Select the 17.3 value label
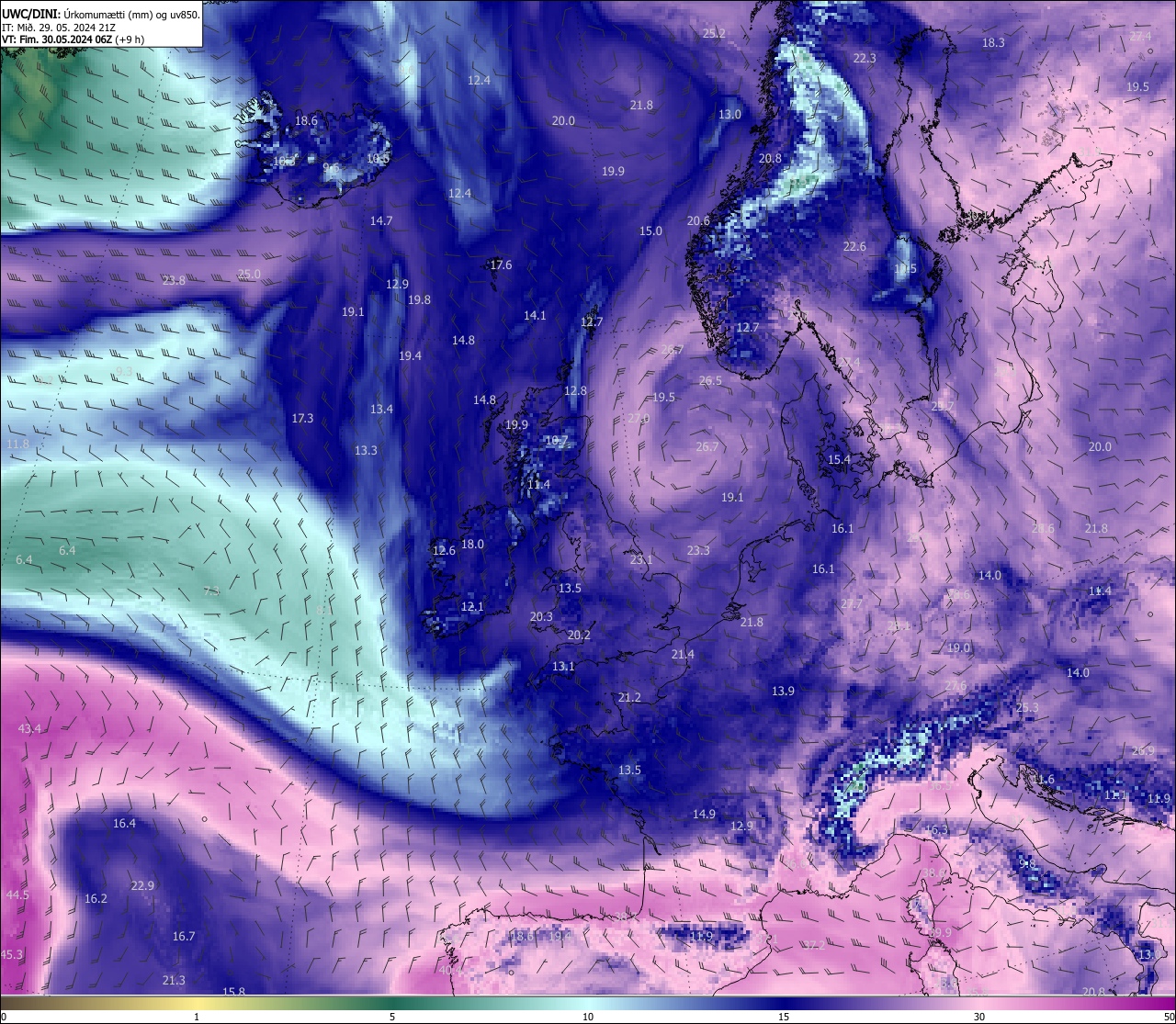This screenshot has height=1024, width=1176. [x=302, y=418]
